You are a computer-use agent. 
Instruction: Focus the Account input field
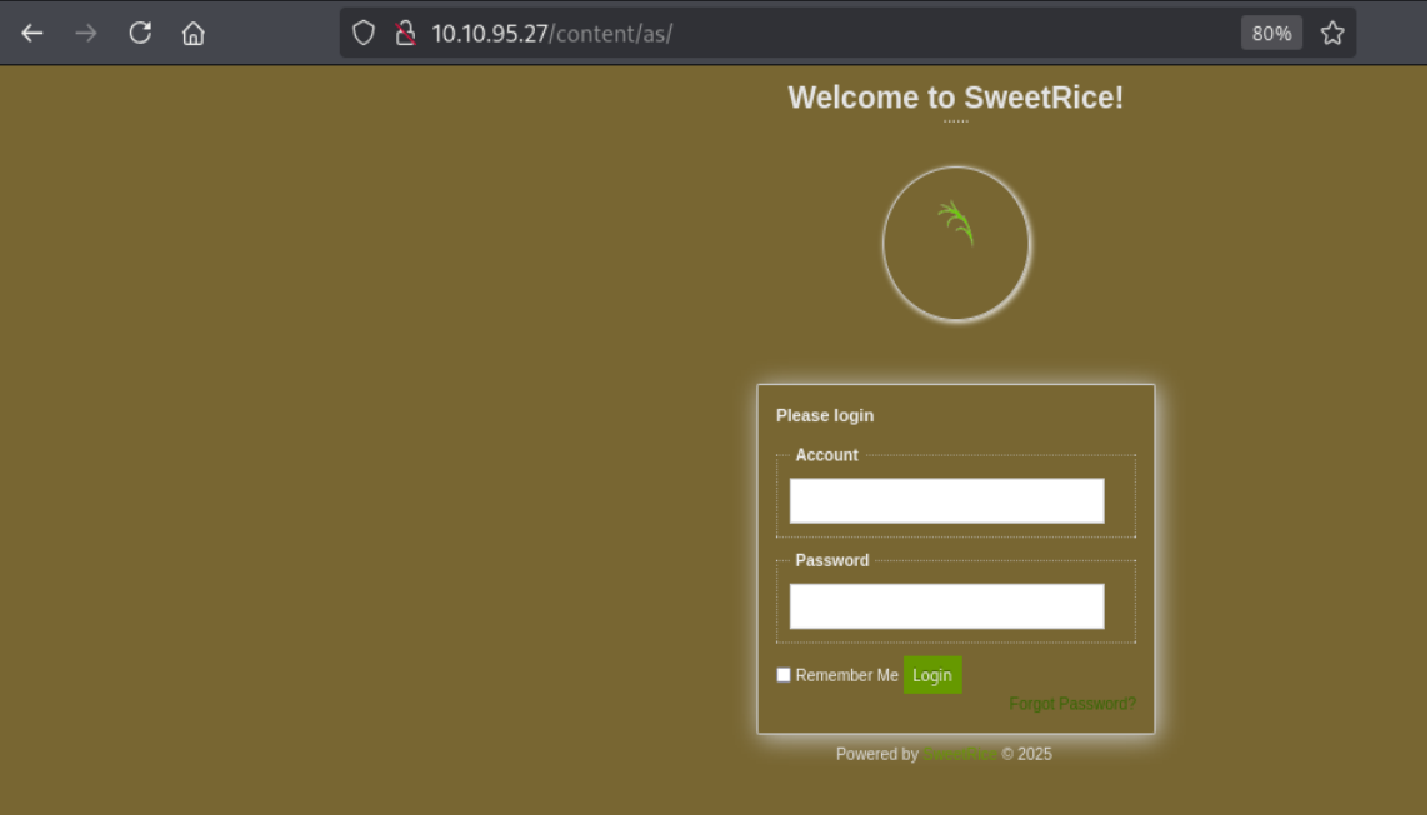point(946,500)
